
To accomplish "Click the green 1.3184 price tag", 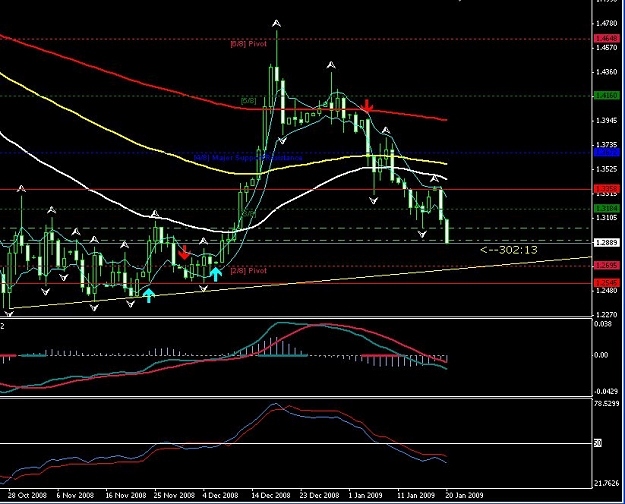I will coord(607,208).
